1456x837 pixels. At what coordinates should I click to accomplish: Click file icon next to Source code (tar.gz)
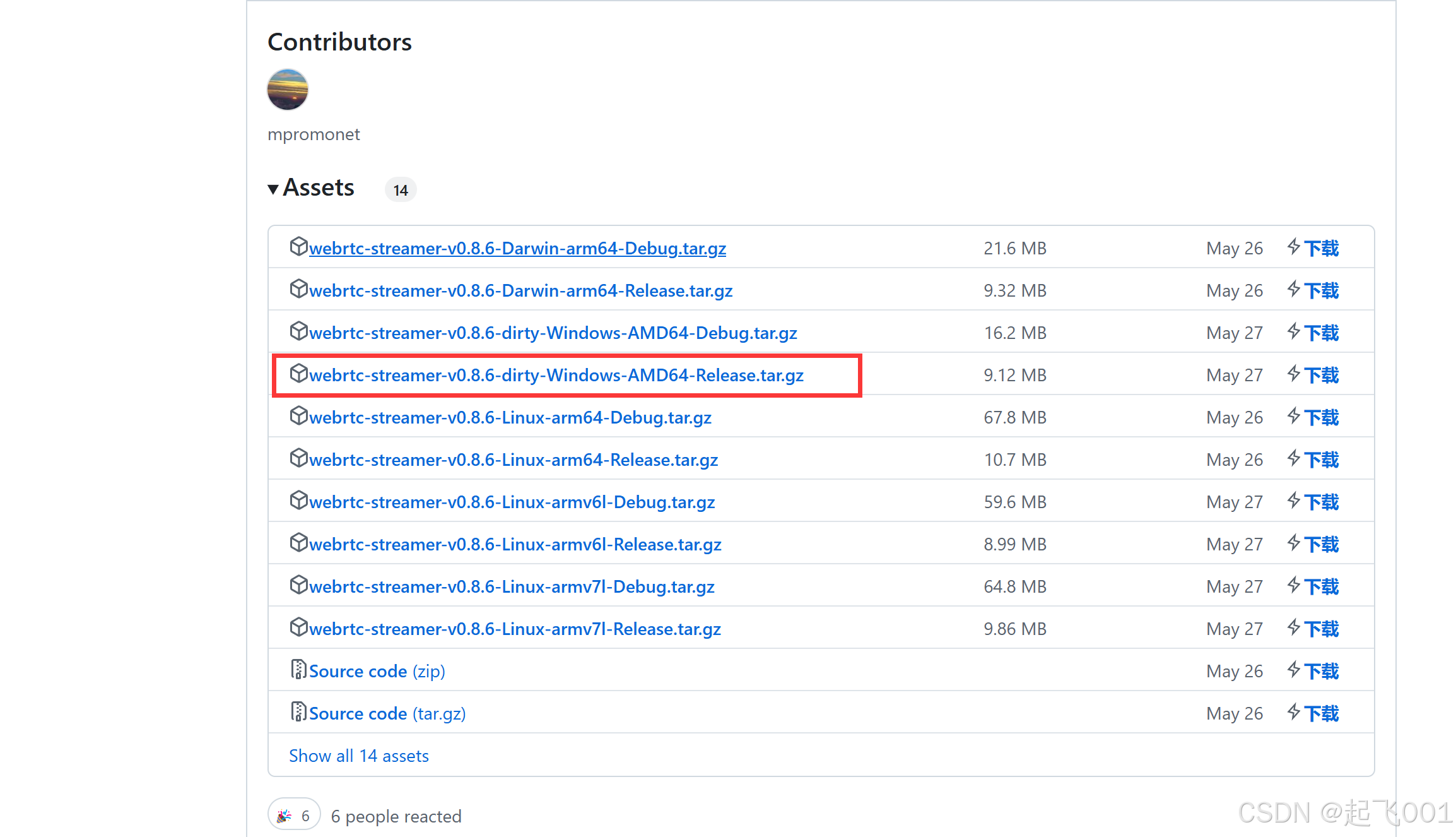[298, 712]
